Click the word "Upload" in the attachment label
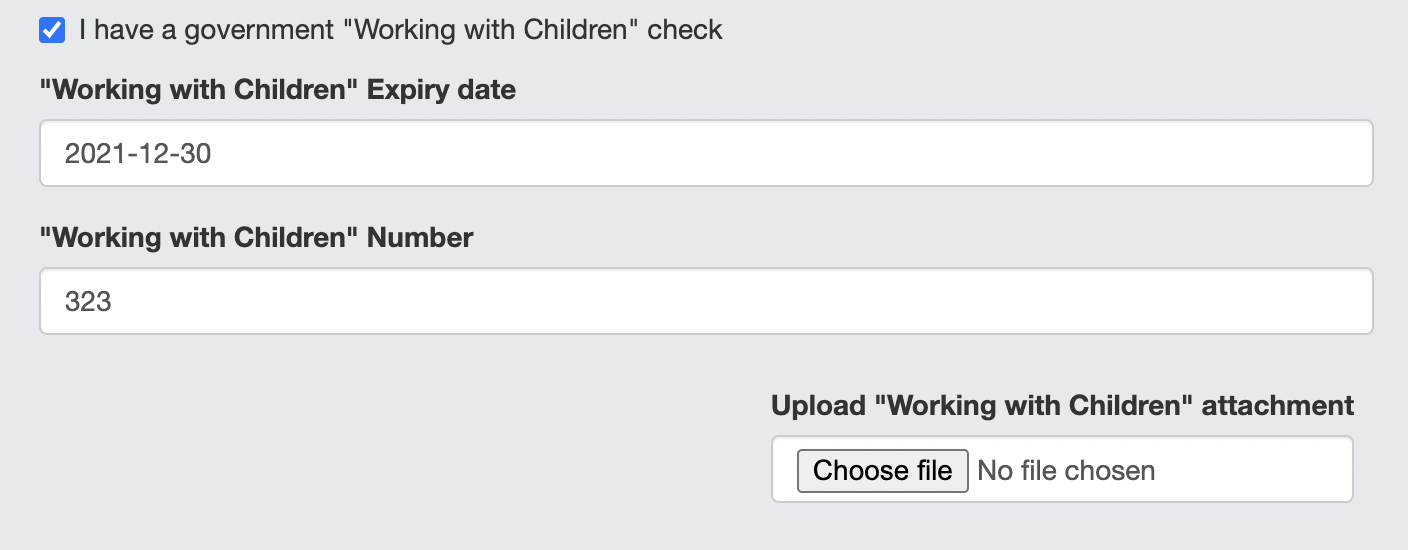Image resolution: width=1408 pixels, height=550 pixels. pyautogui.click(x=818, y=405)
